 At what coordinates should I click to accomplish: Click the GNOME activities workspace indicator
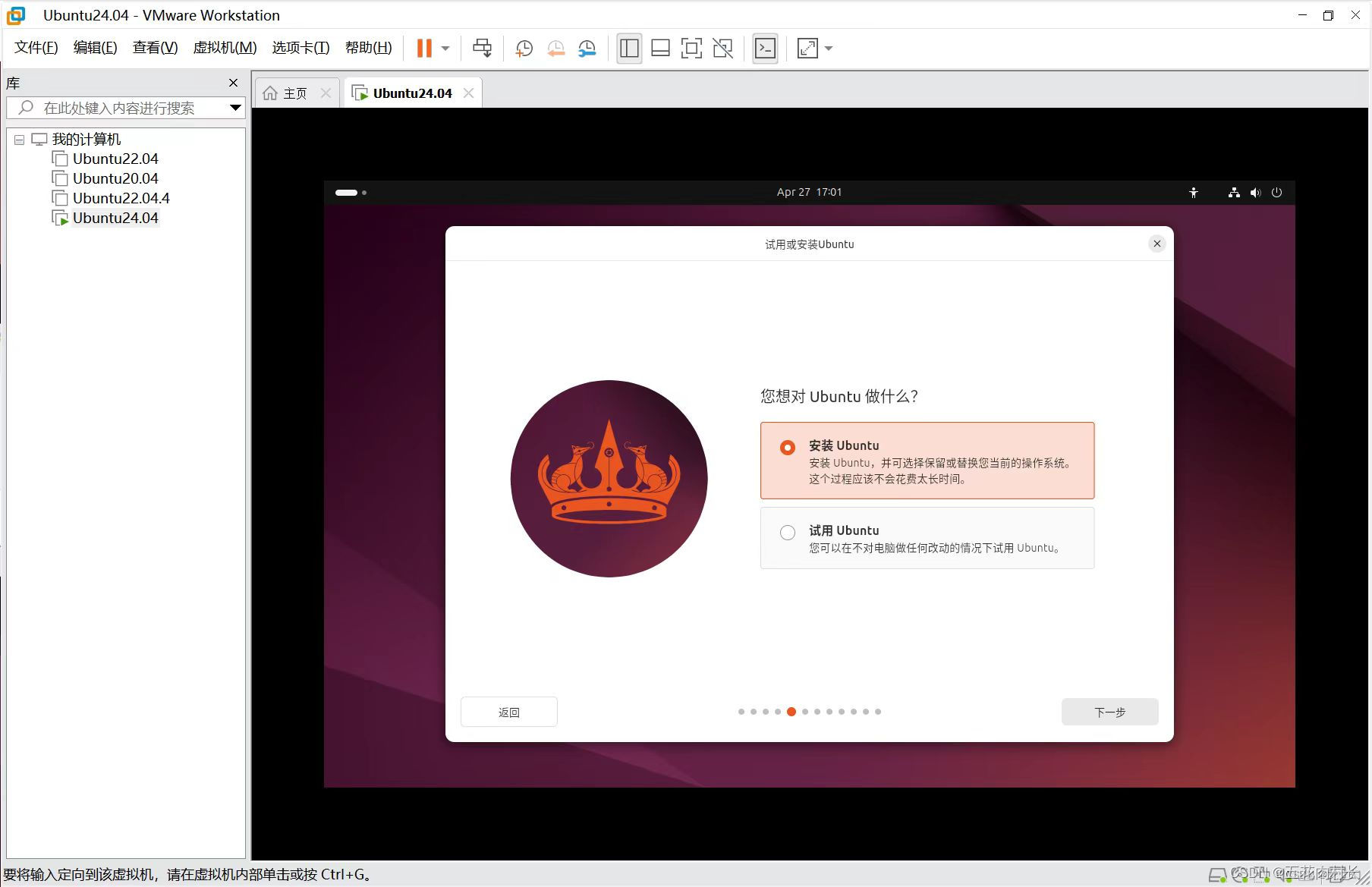pos(351,193)
